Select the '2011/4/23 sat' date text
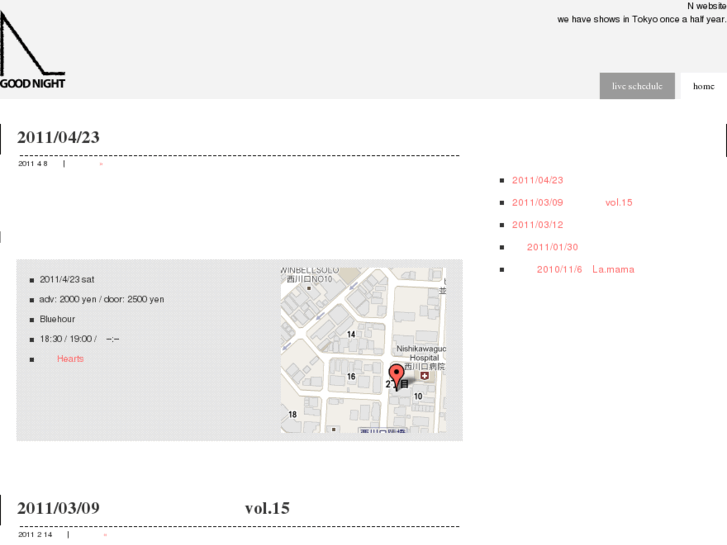The width and height of the screenshot is (727, 545). [x=67, y=280]
